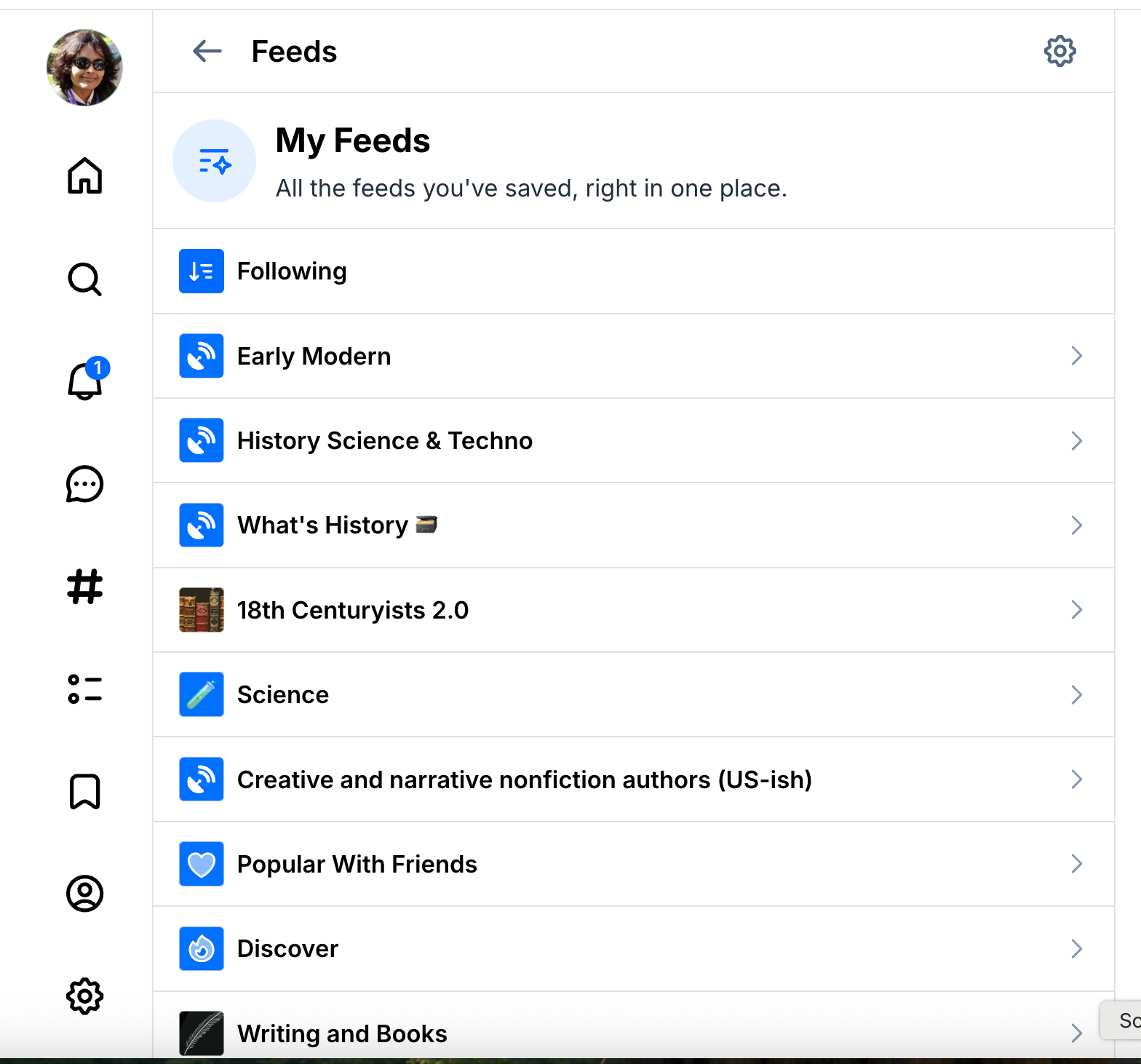1141x1064 pixels.
Task: Expand the Discover feed chevron
Action: (x=1076, y=949)
